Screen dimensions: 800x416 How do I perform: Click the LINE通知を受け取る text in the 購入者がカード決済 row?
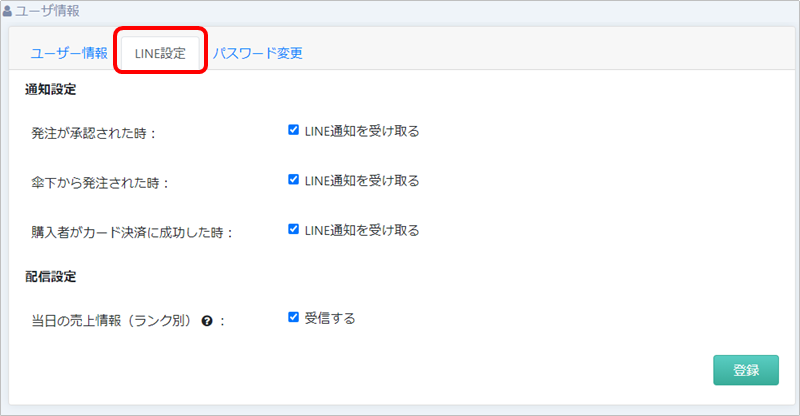click(361, 230)
